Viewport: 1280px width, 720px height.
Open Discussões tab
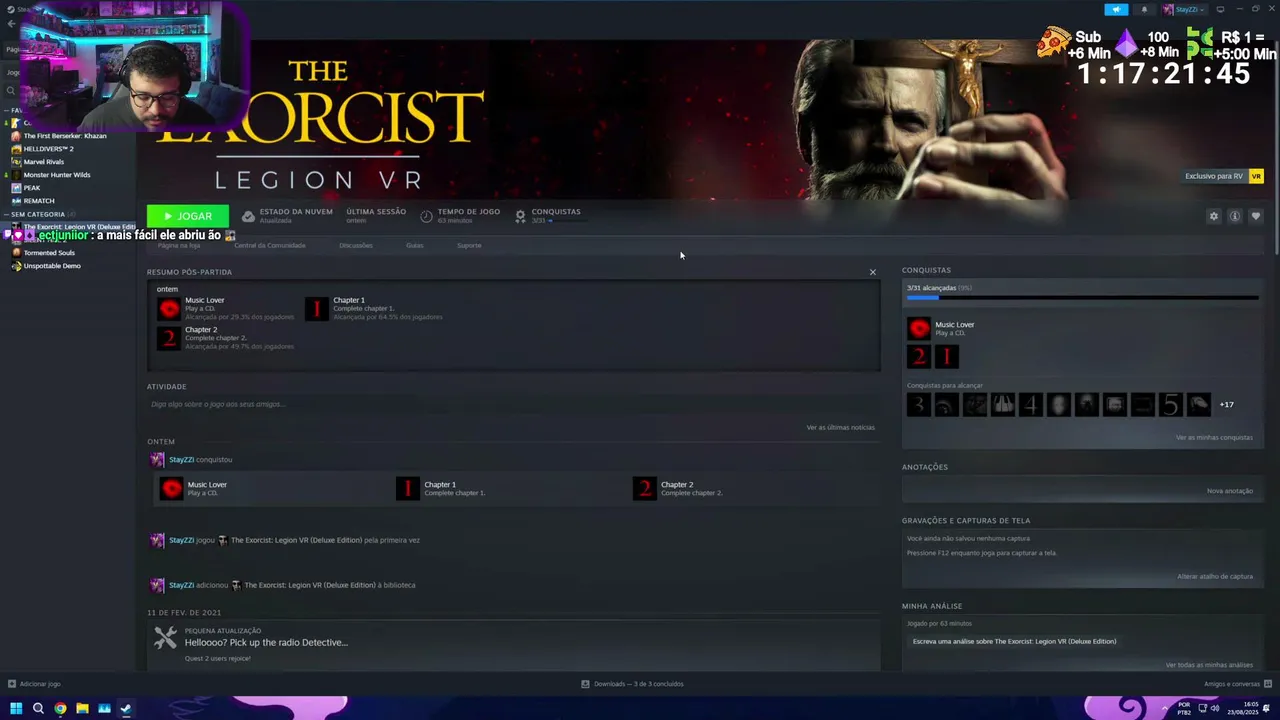coord(355,245)
